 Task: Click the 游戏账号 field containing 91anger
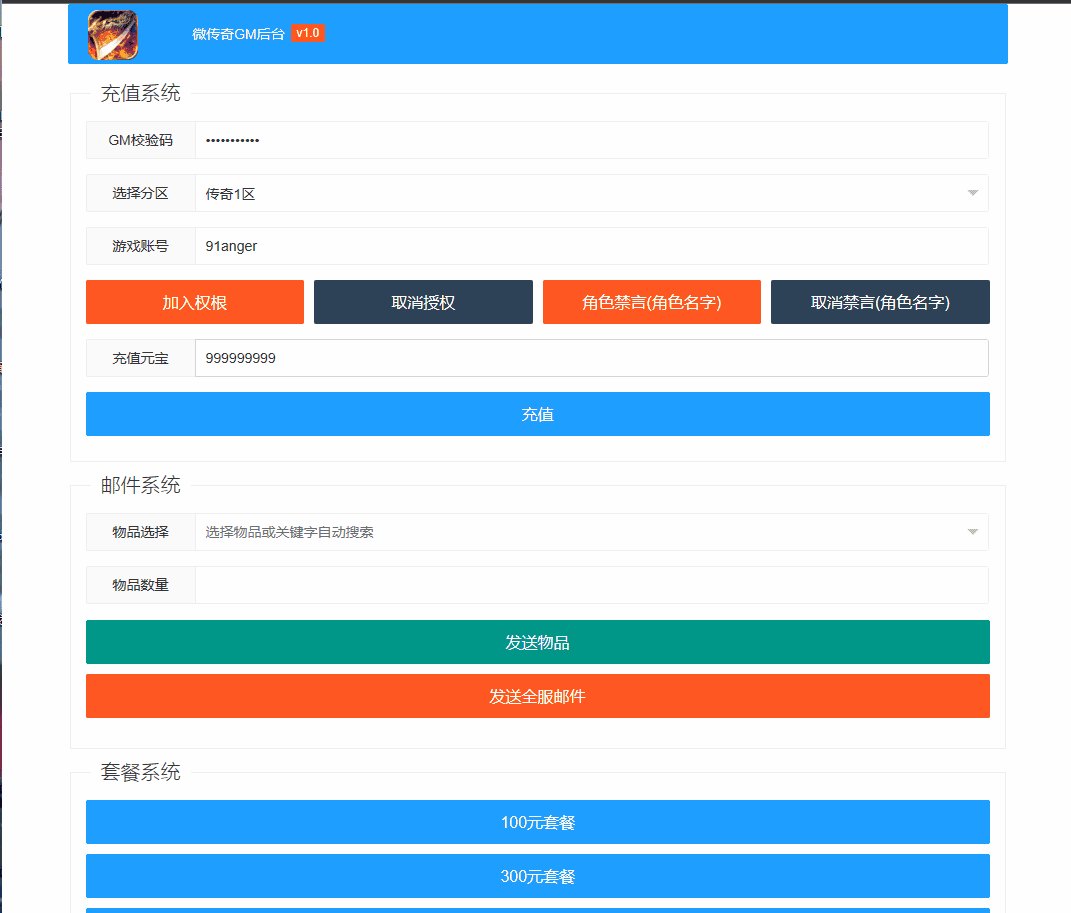591,246
